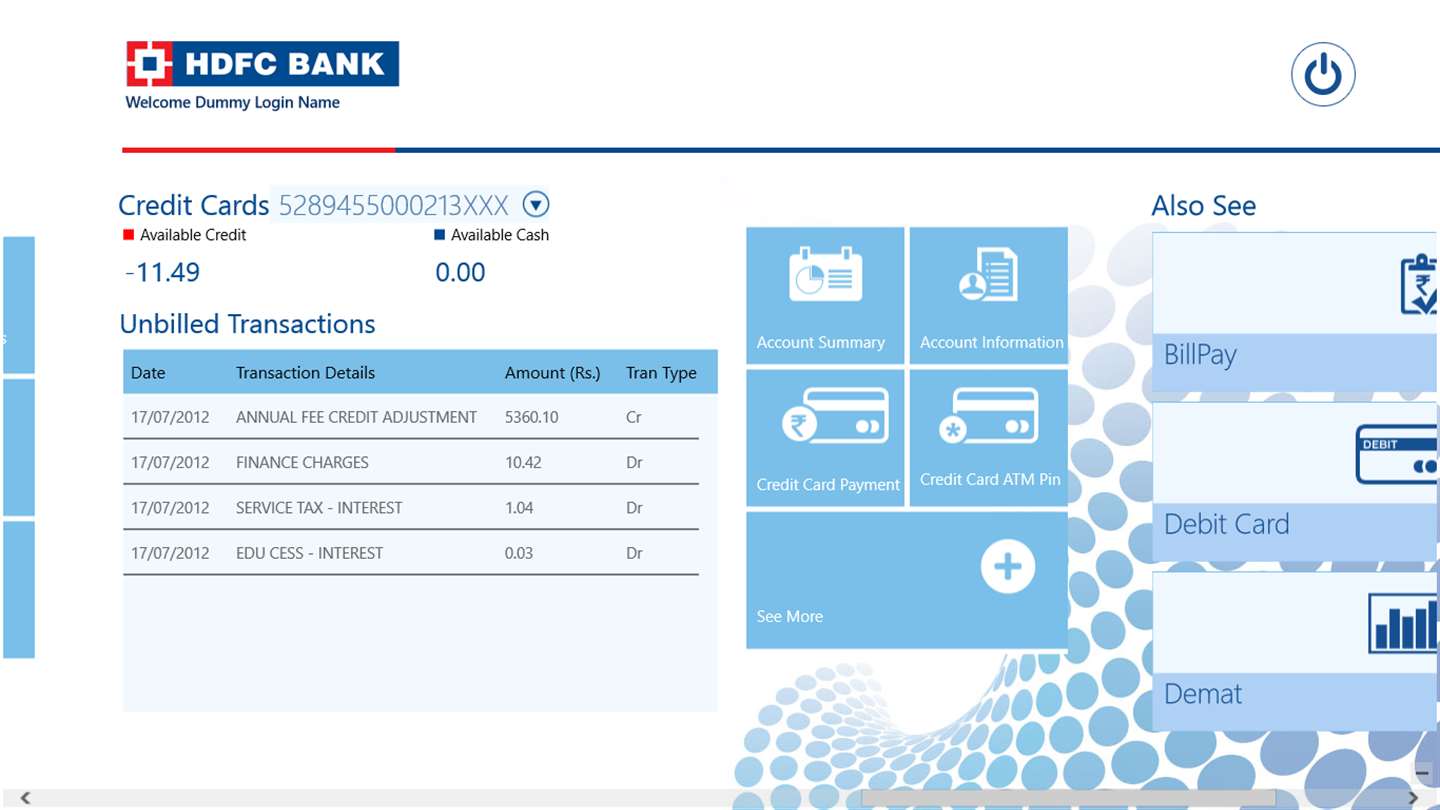Open the Account Summary tile
The width and height of the screenshot is (1440, 810).
point(825,295)
